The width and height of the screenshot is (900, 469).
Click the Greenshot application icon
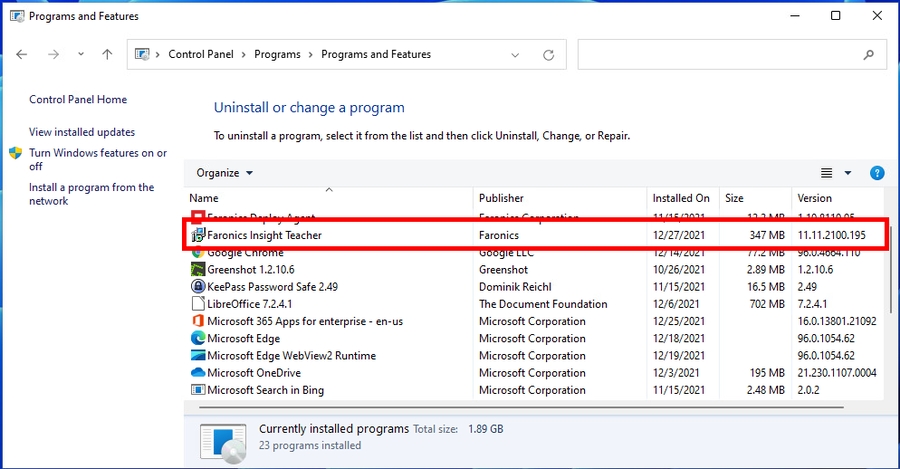[198, 269]
